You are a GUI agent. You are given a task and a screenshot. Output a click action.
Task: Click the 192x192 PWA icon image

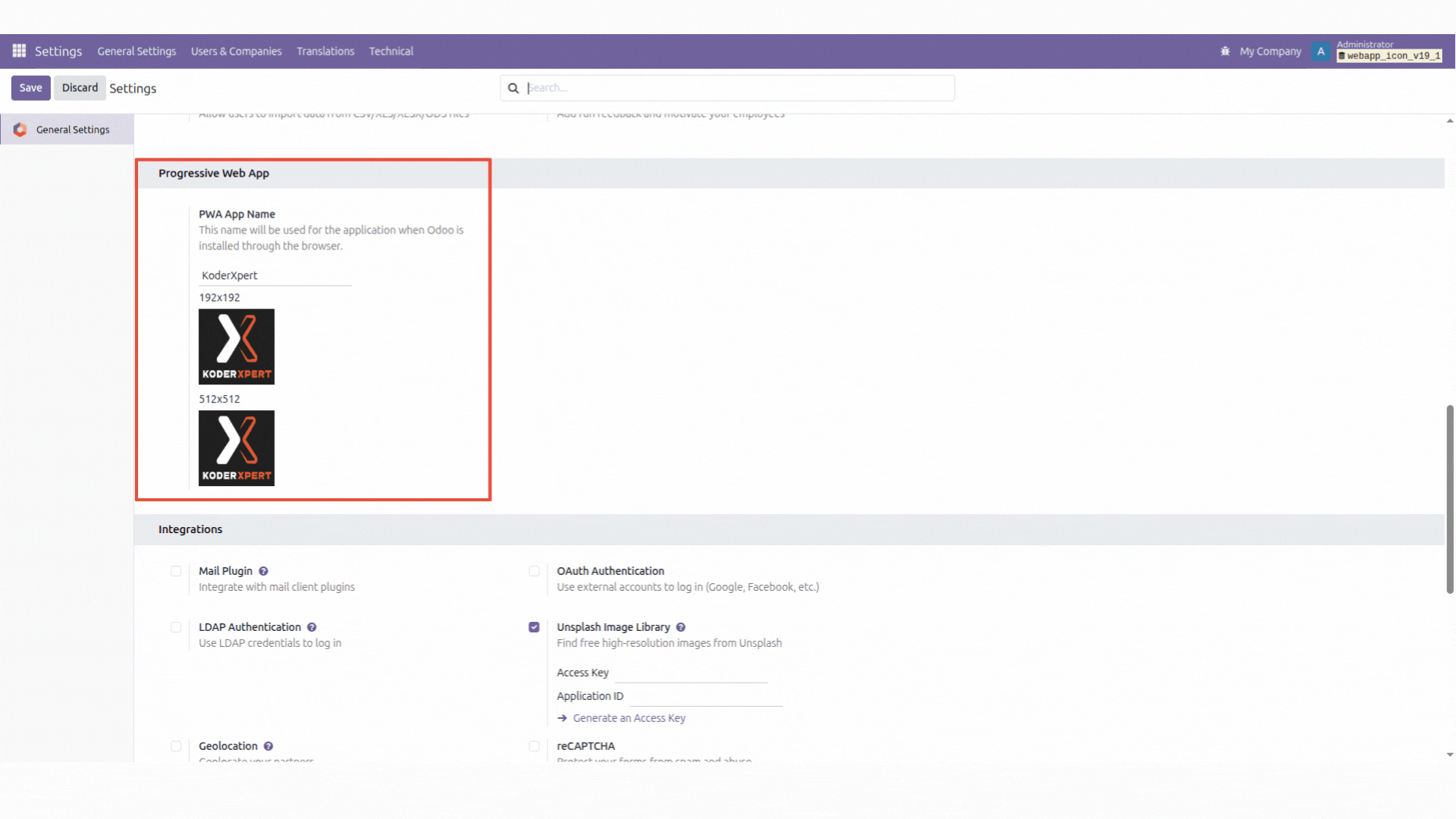coord(237,347)
